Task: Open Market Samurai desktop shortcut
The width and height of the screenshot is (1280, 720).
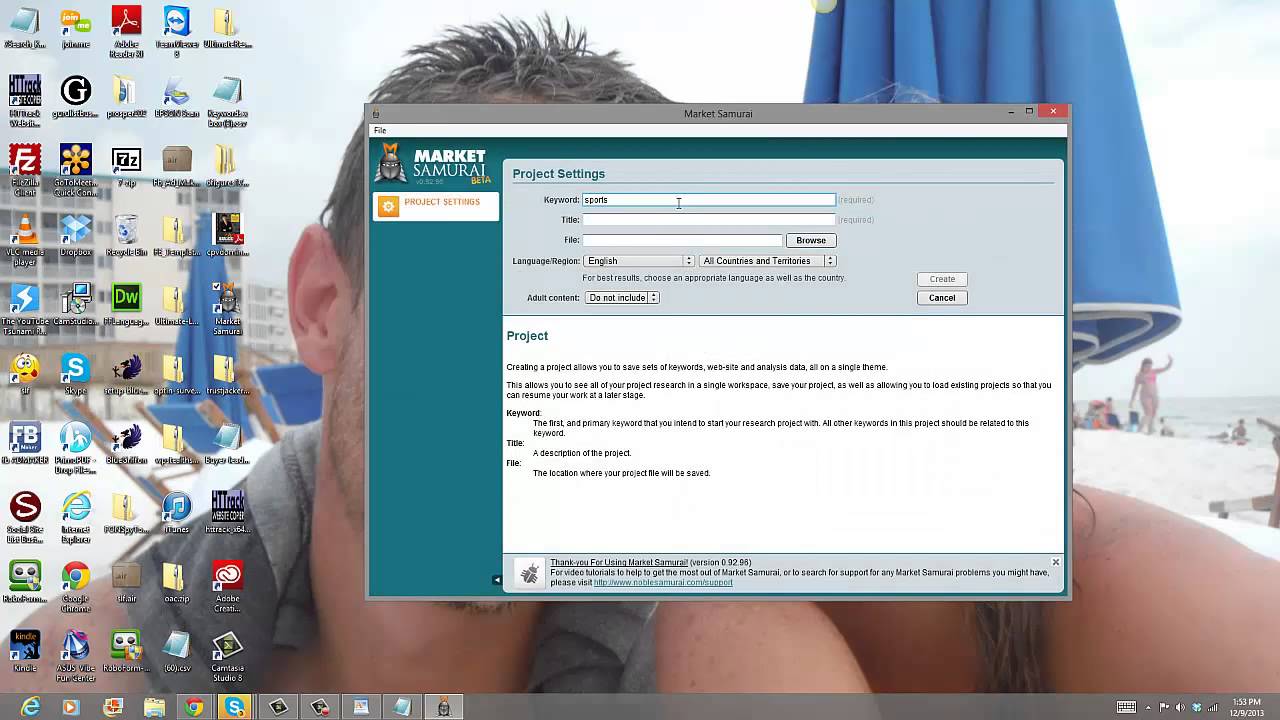Action: click(x=227, y=308)
